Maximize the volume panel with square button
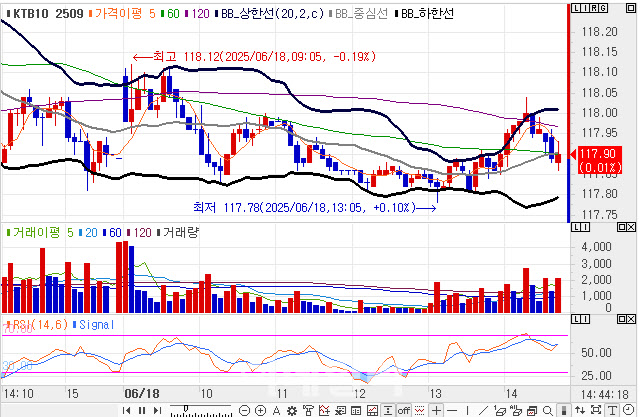This screenshot has width=643, height=417. [621, 227]
